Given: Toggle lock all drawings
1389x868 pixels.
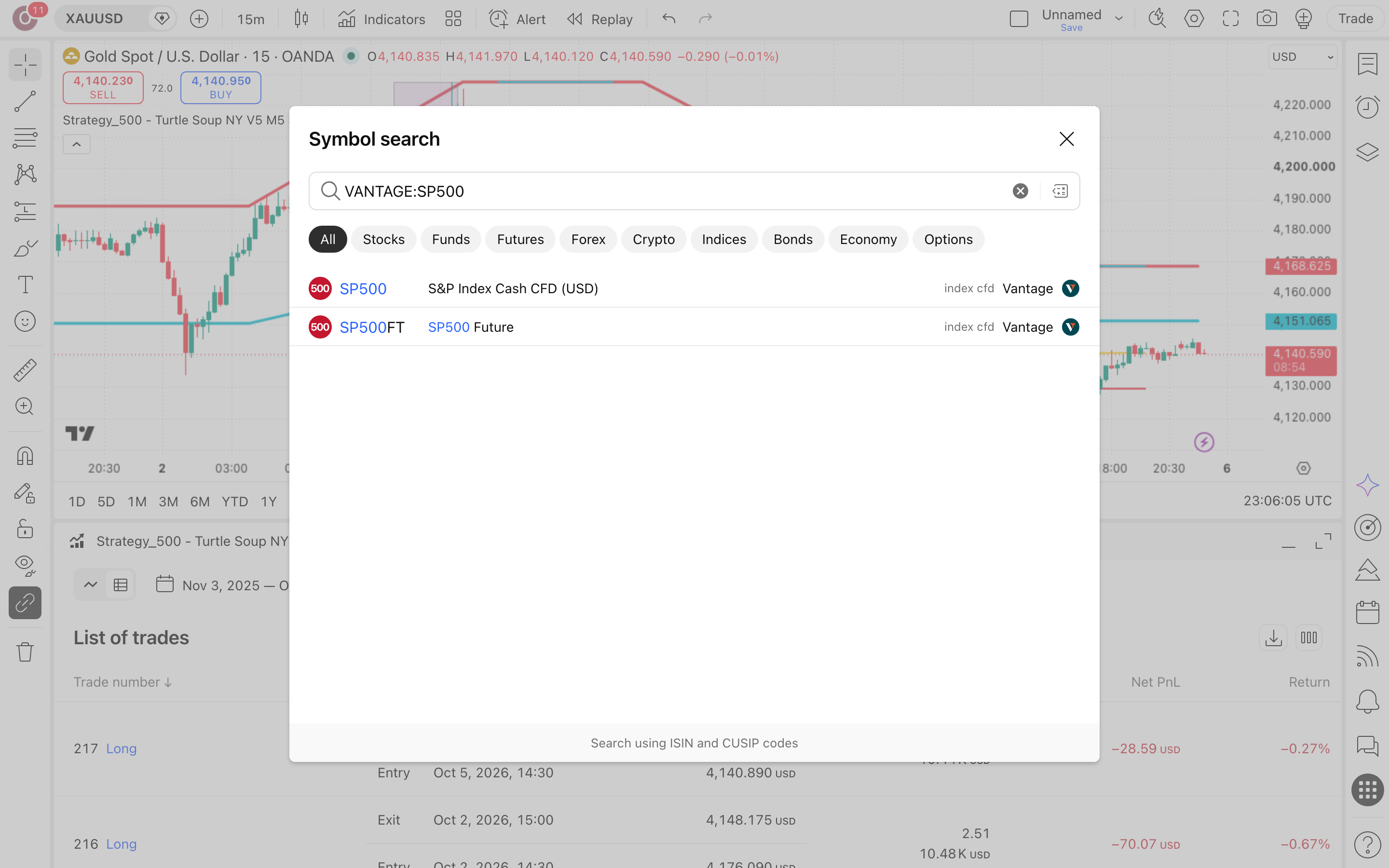Looking at the screenshot, I should (25, 528).
